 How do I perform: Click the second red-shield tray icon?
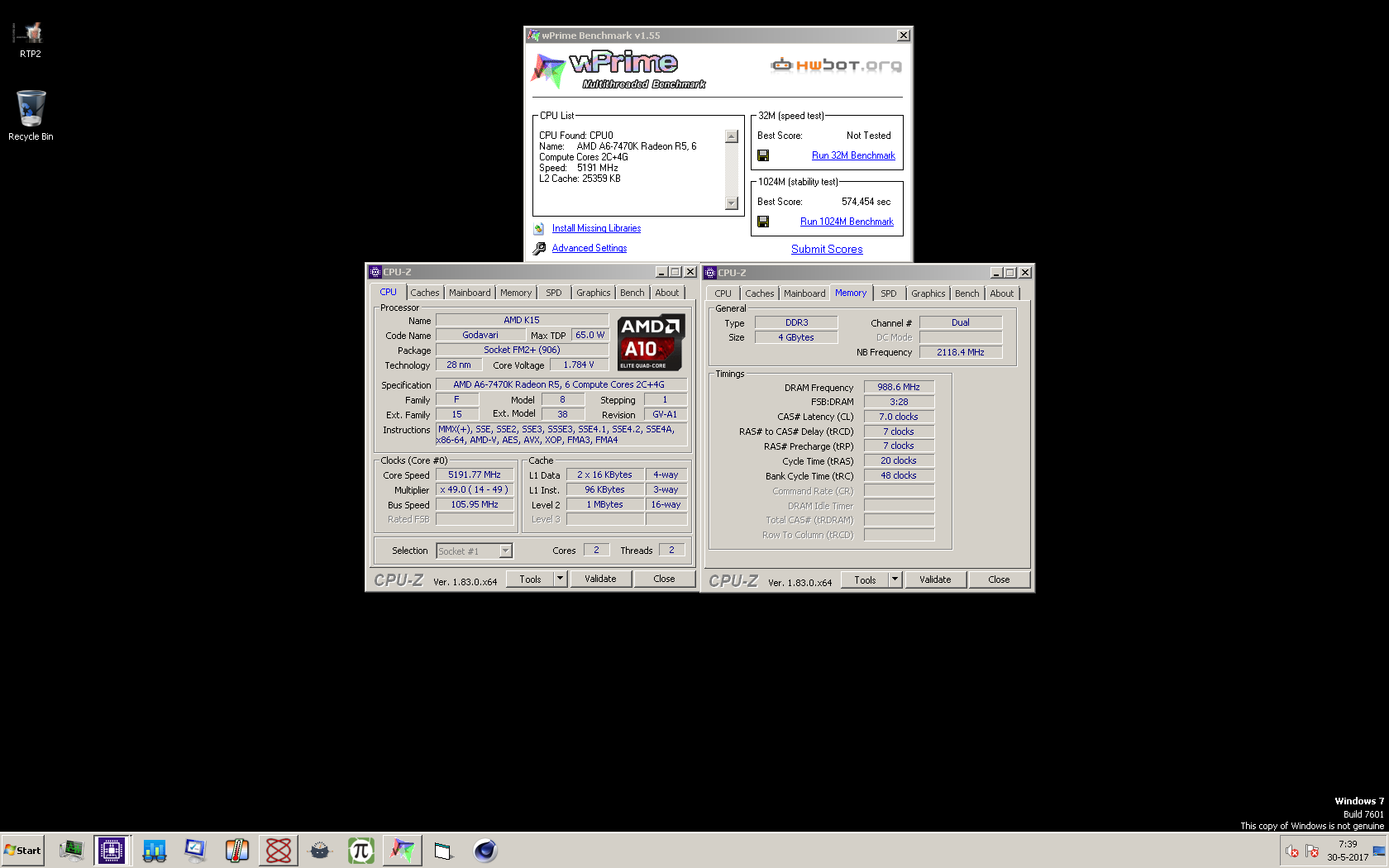(1312, 851)
